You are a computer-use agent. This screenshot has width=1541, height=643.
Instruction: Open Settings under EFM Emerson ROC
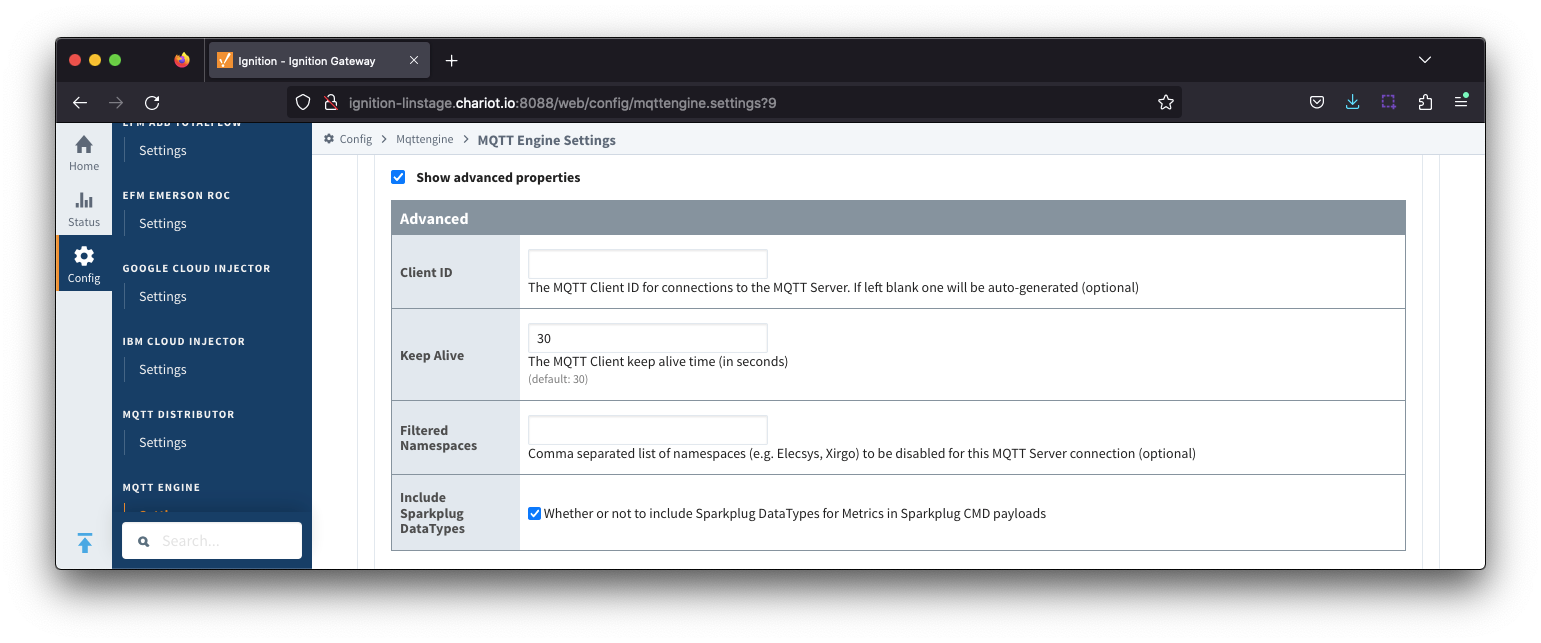coord(163,223)
